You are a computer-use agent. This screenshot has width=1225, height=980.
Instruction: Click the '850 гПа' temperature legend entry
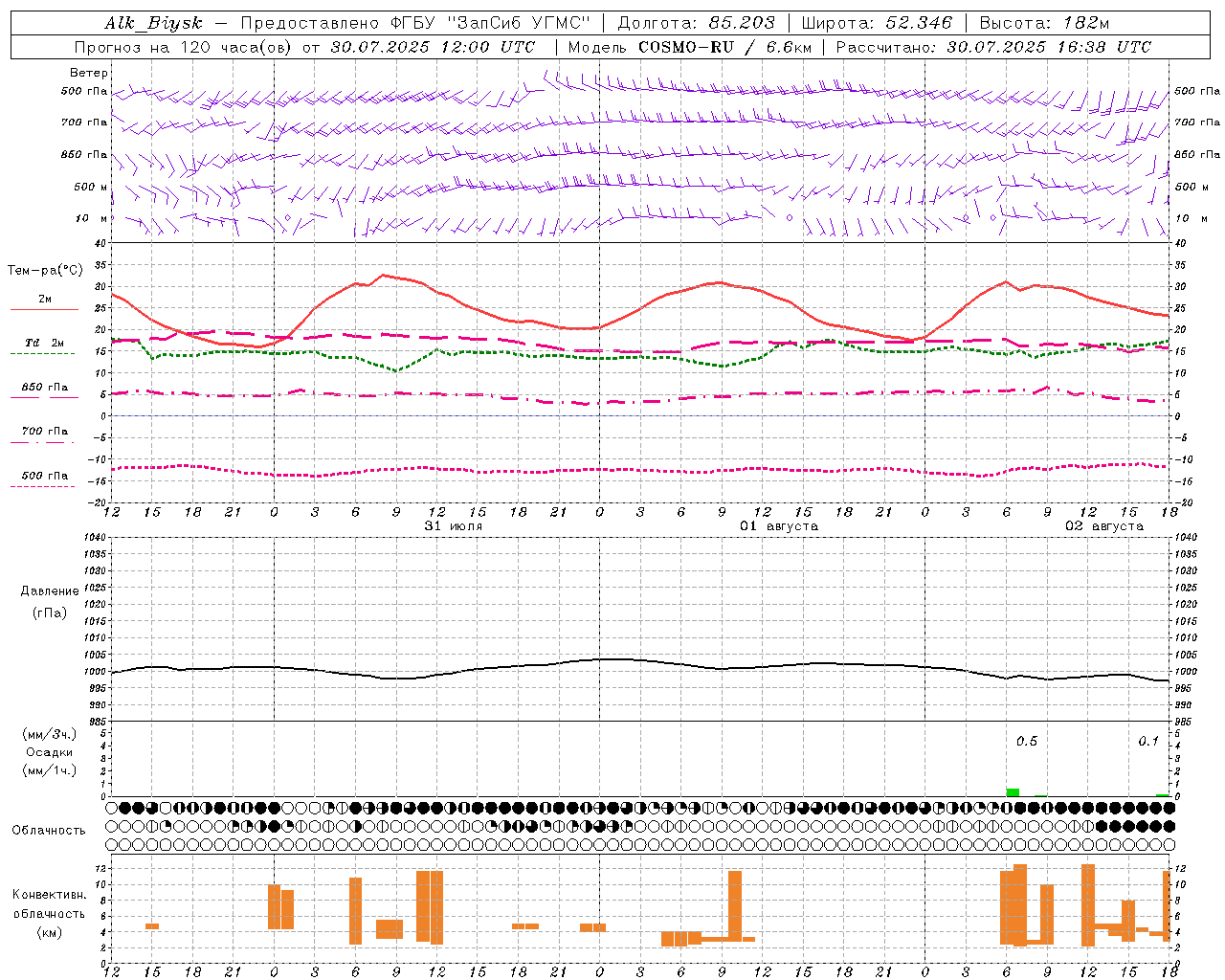click(x=44, y=388)
